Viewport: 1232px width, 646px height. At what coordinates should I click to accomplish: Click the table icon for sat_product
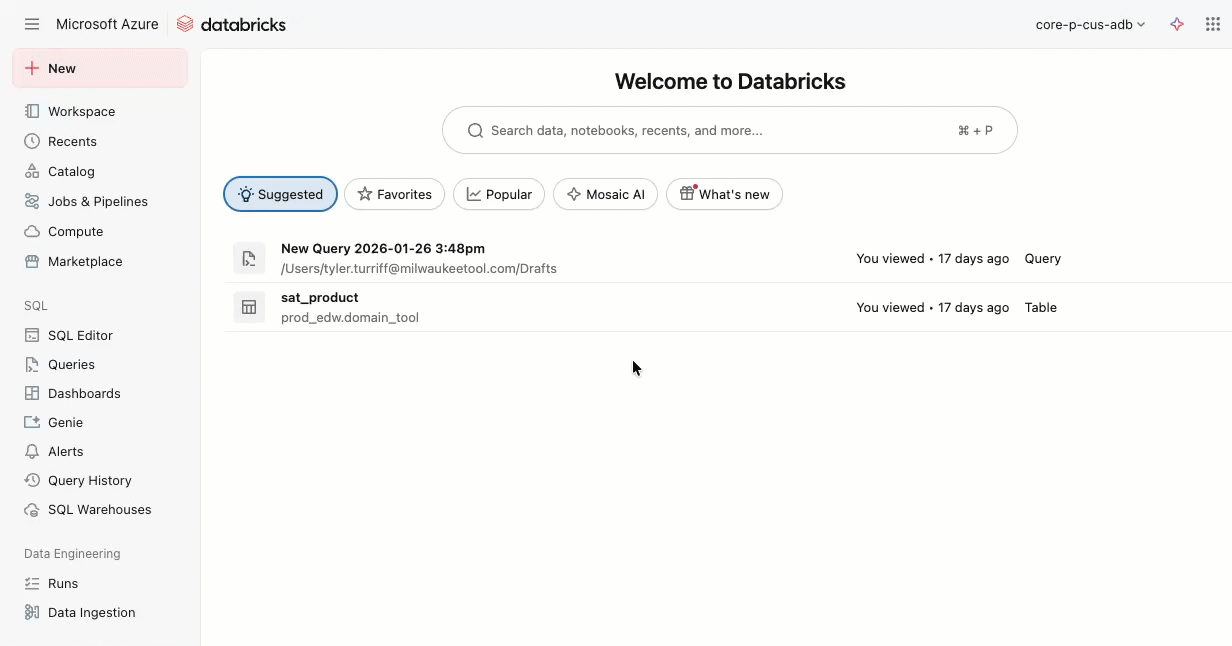(249, 307)
